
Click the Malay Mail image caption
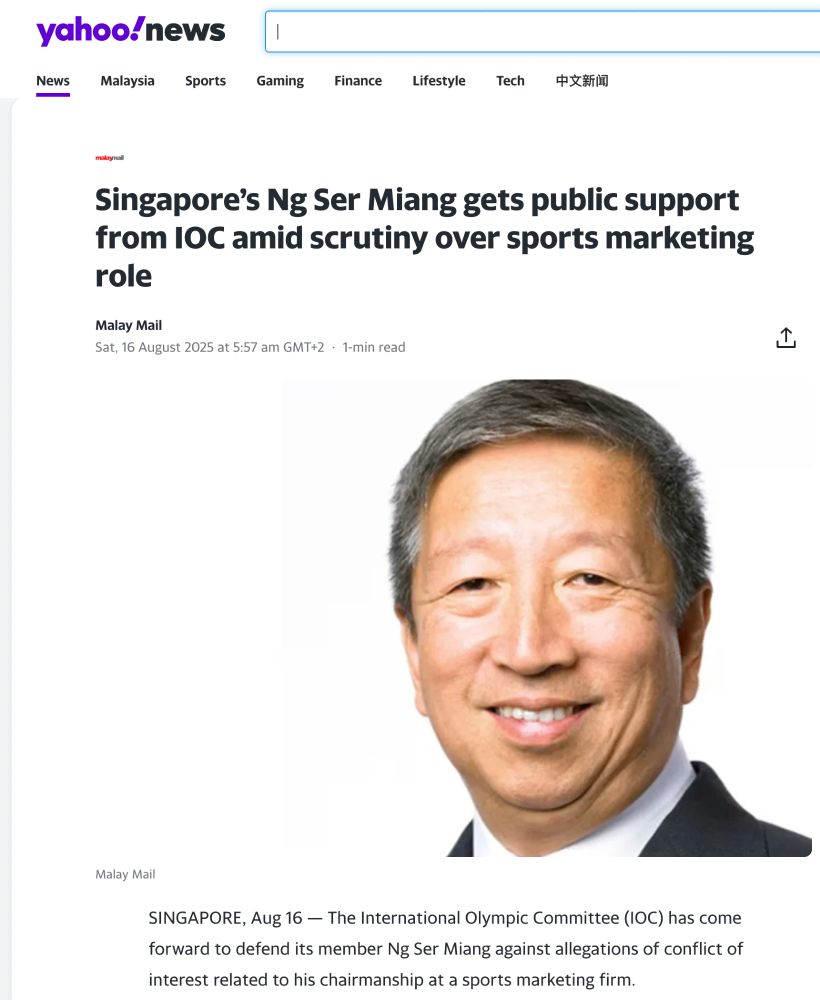click(125, 874)
